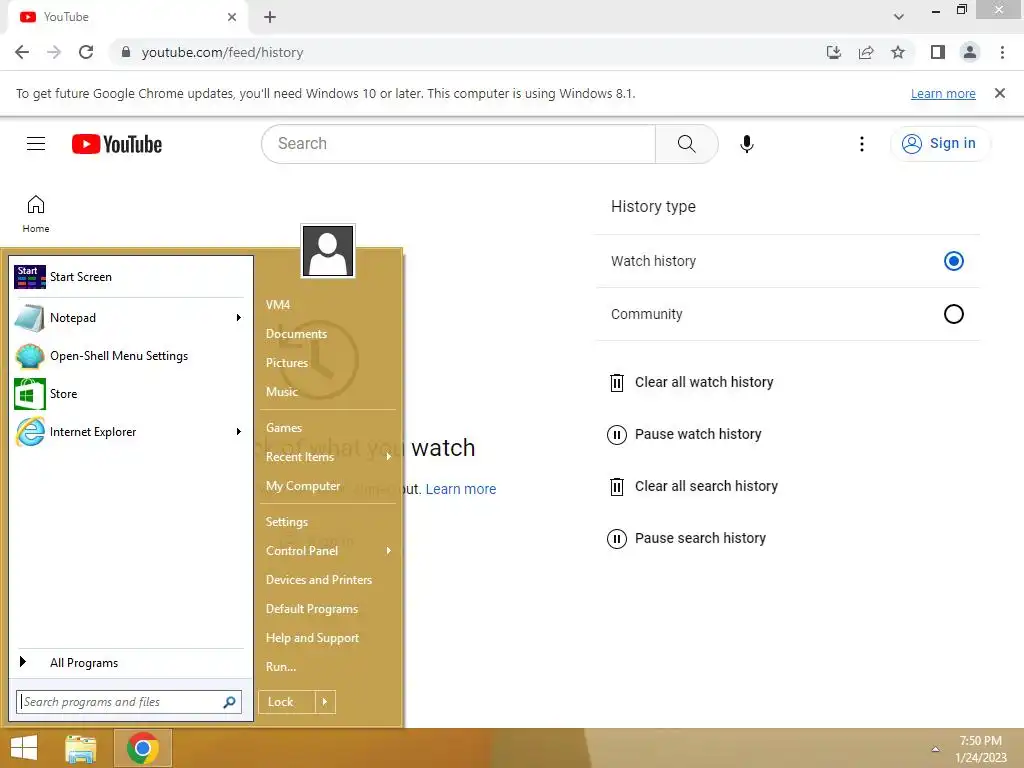Click the share page icon
1024x768 pixels.
[866, 52]
